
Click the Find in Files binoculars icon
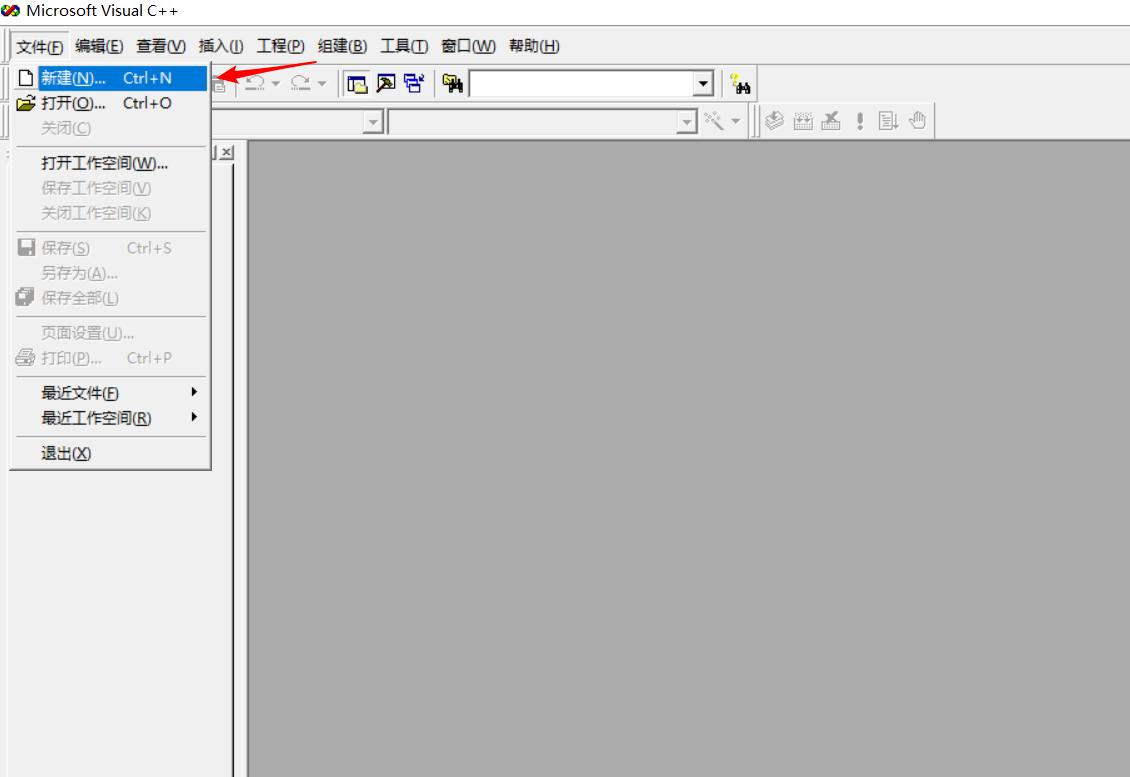(453, 84)
